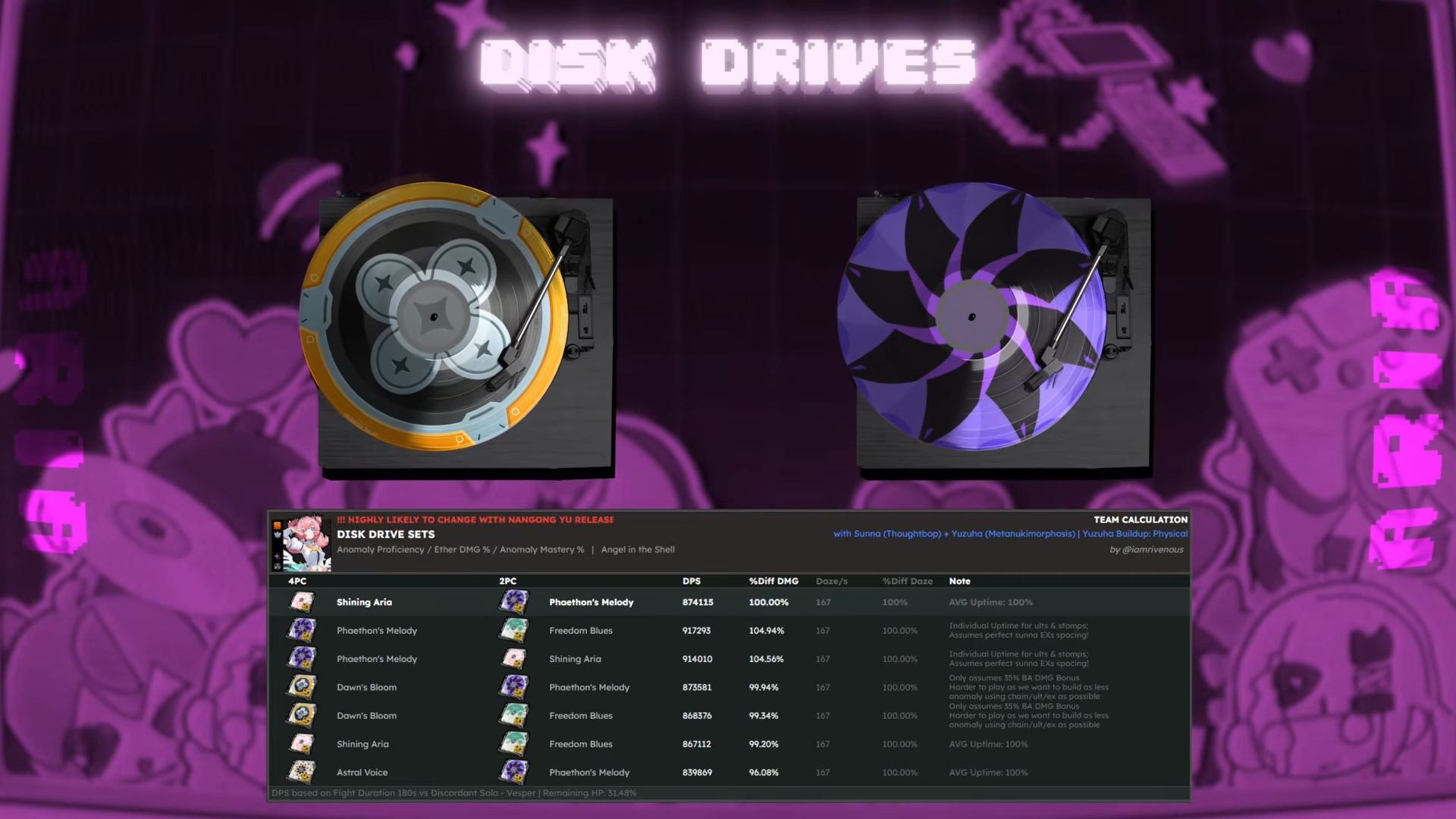Click the red Nangong Yu release warning text
Image resolution: width=1456 pixels, height=819 pixels.
[475, 519]
